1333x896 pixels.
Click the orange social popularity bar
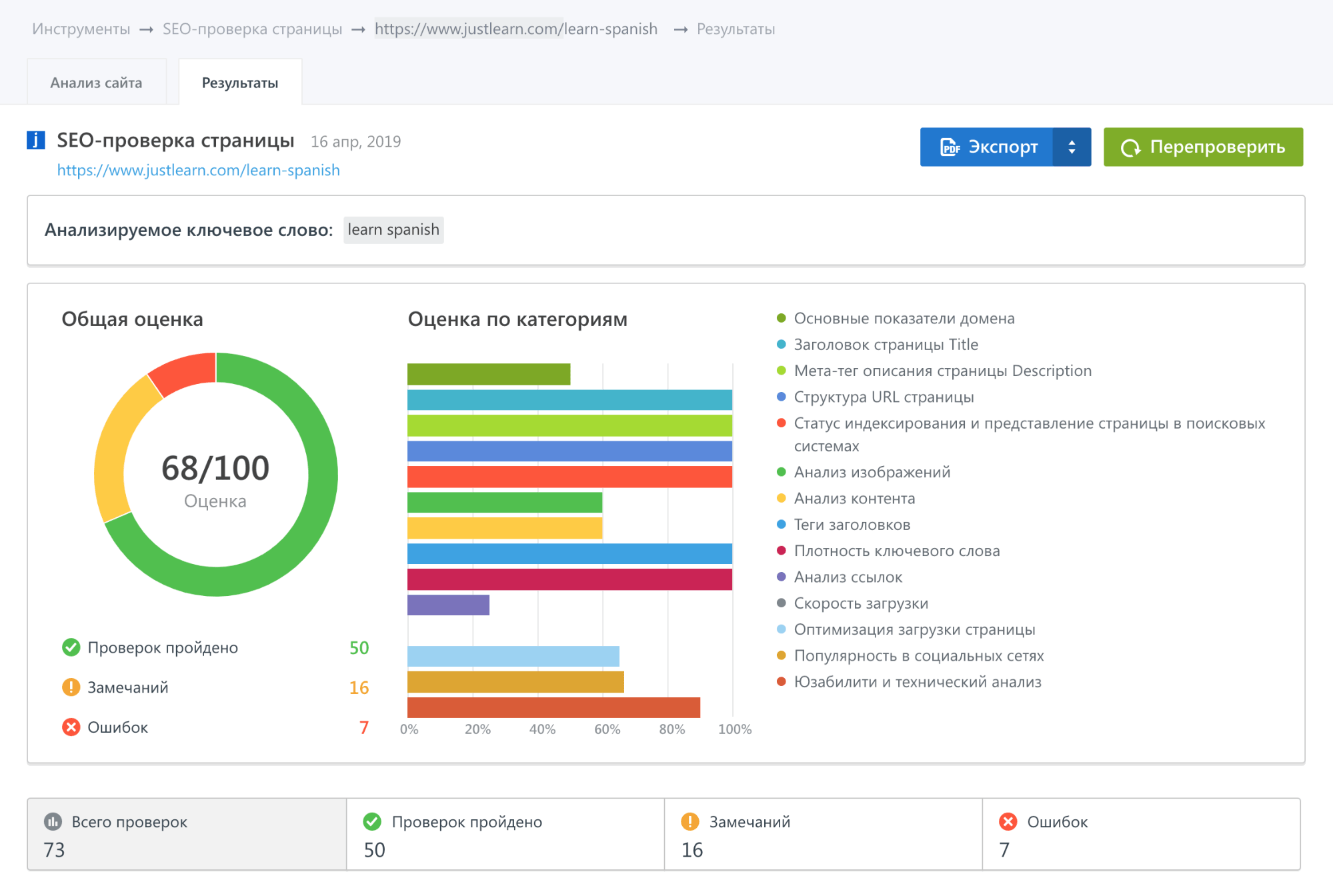[x=515, y=682]
